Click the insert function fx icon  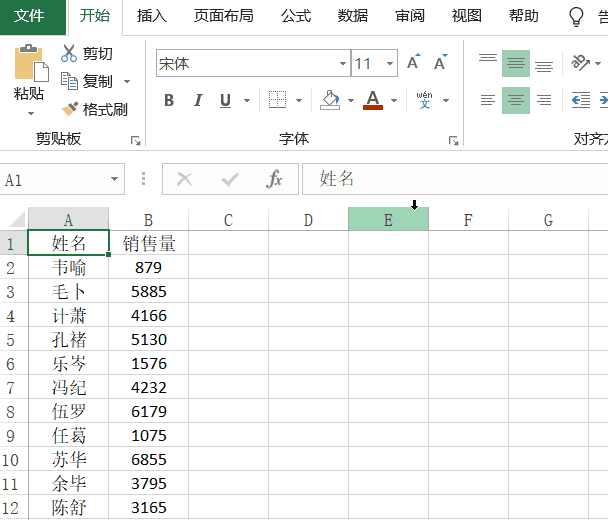pos(275,179)
